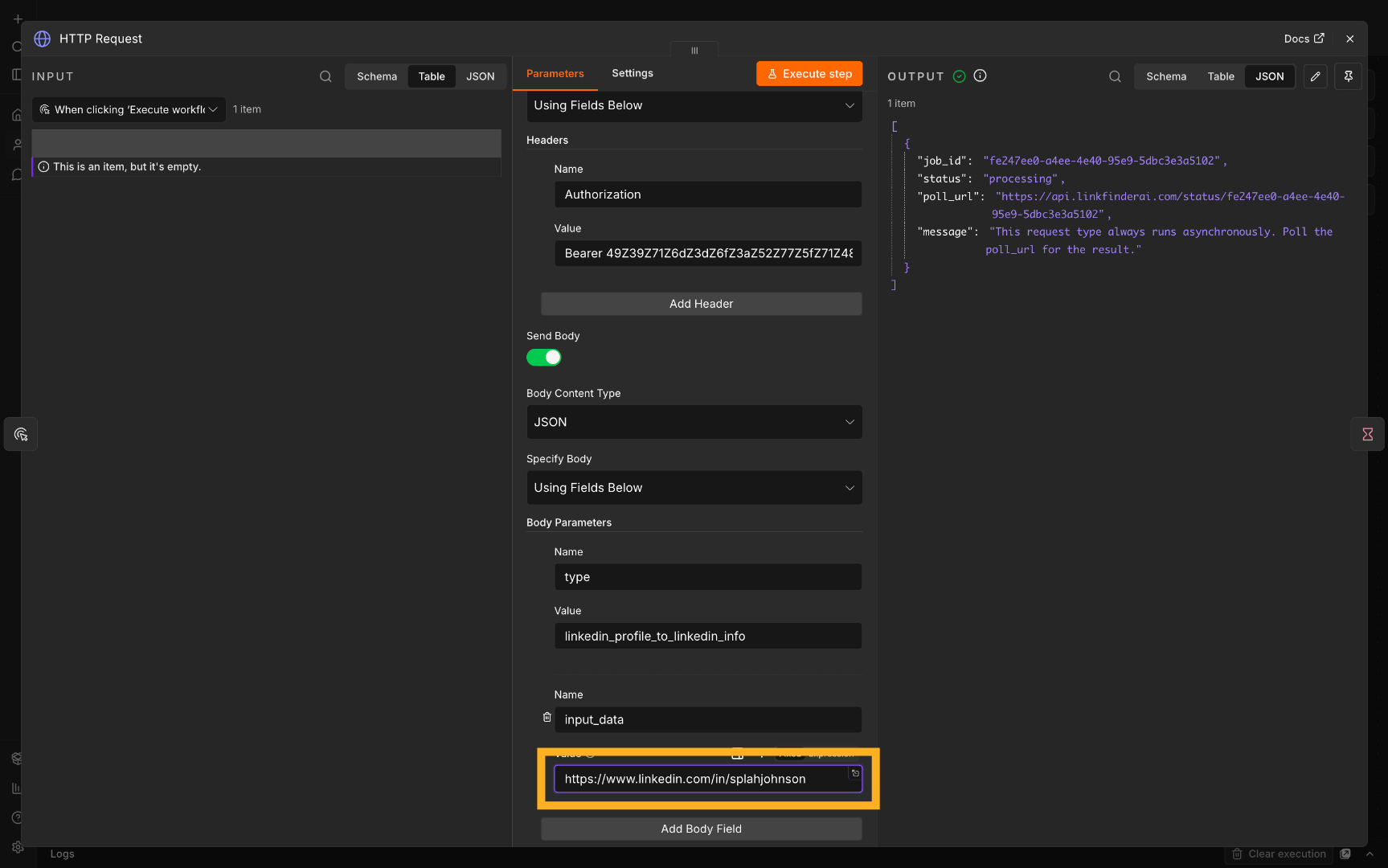Expand 'When clicking Execute workflow' input selector
1388x868 pixels.
pos(129,110)
